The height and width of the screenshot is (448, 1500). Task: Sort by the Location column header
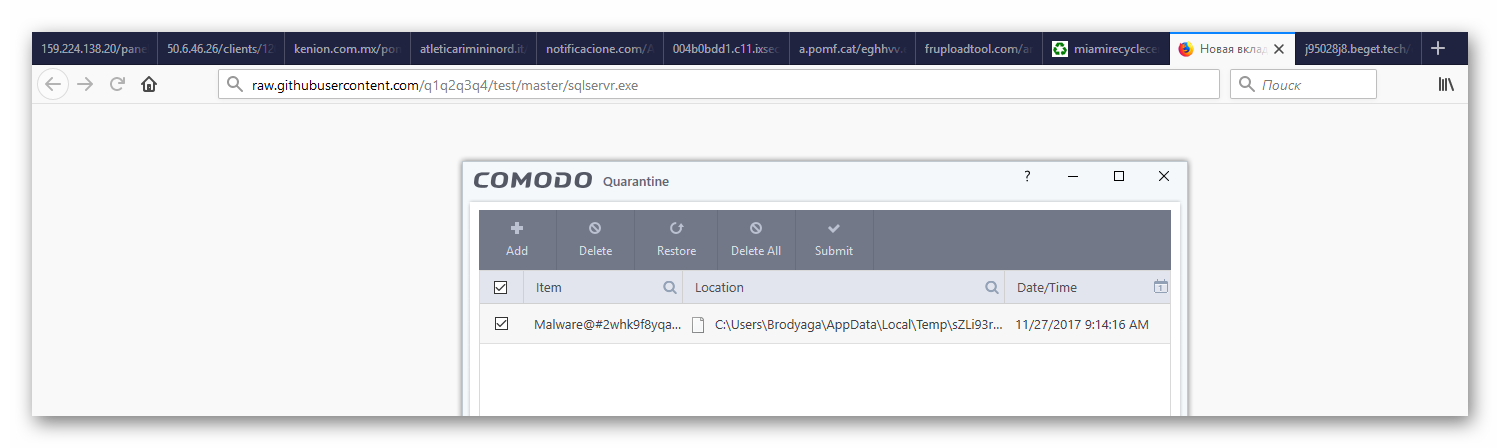pyautogui.click(x=719, y=287)
